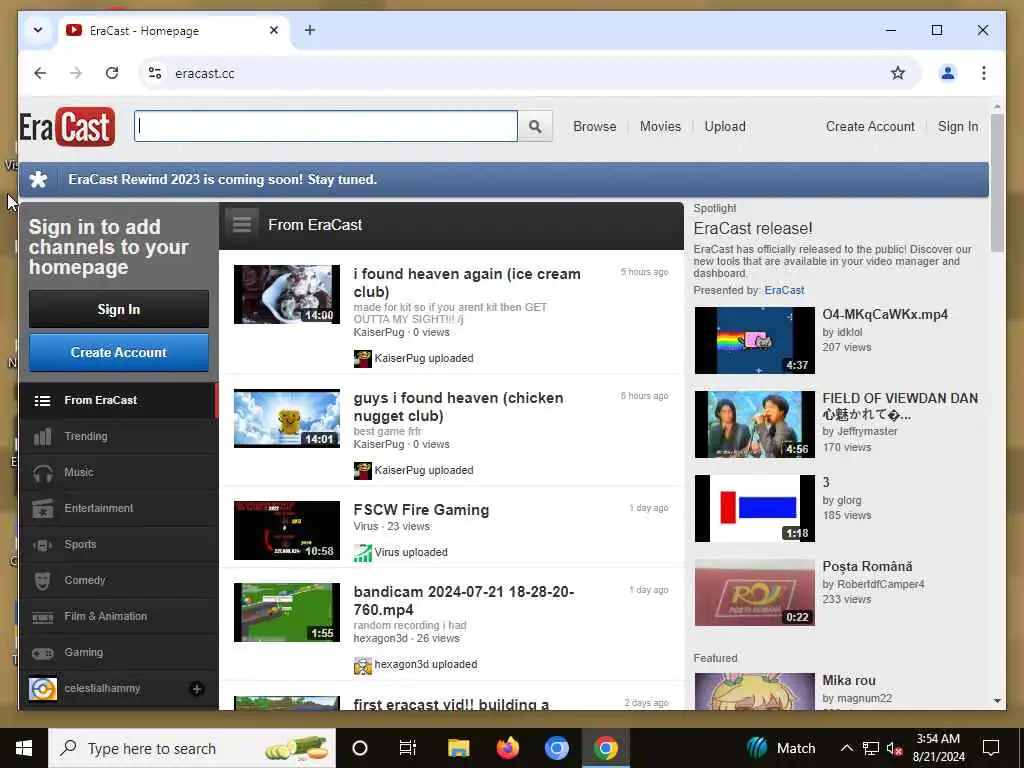Click the blue Create Account button
The image size is (1024, 768).
pyautogui.click(x=119, y=353)
